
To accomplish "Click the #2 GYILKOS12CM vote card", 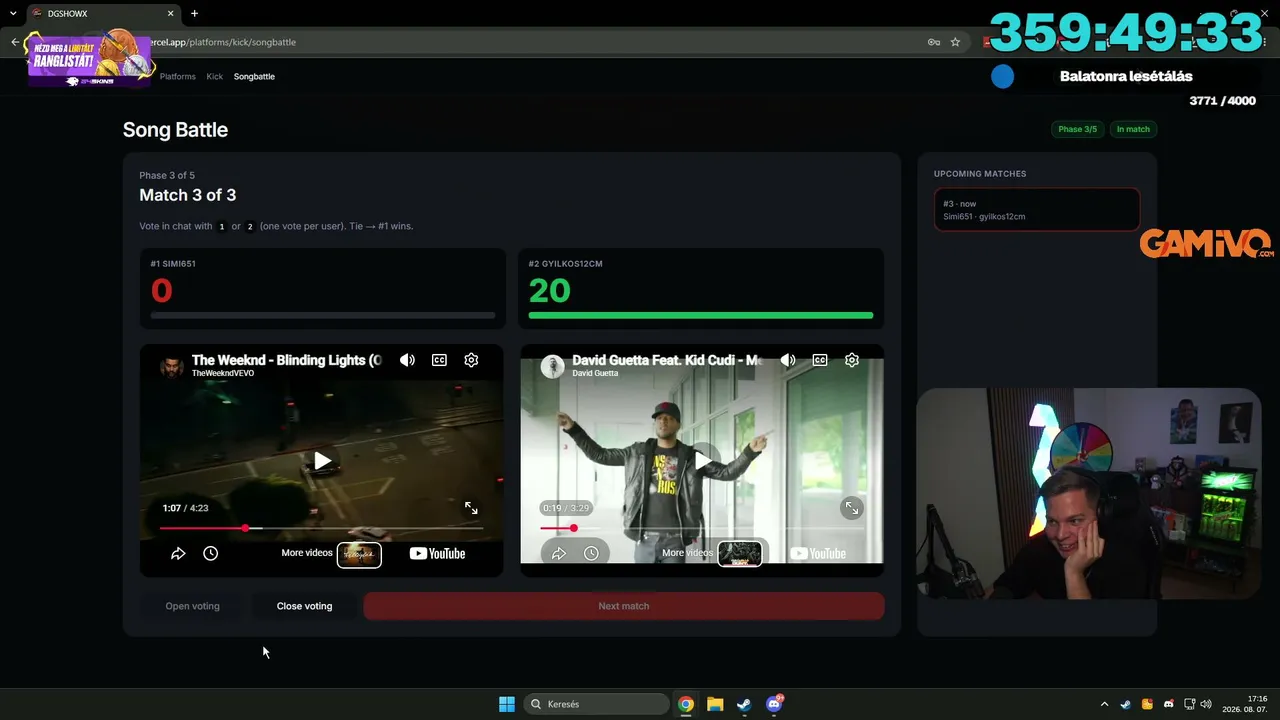I will tap(701, 288).
